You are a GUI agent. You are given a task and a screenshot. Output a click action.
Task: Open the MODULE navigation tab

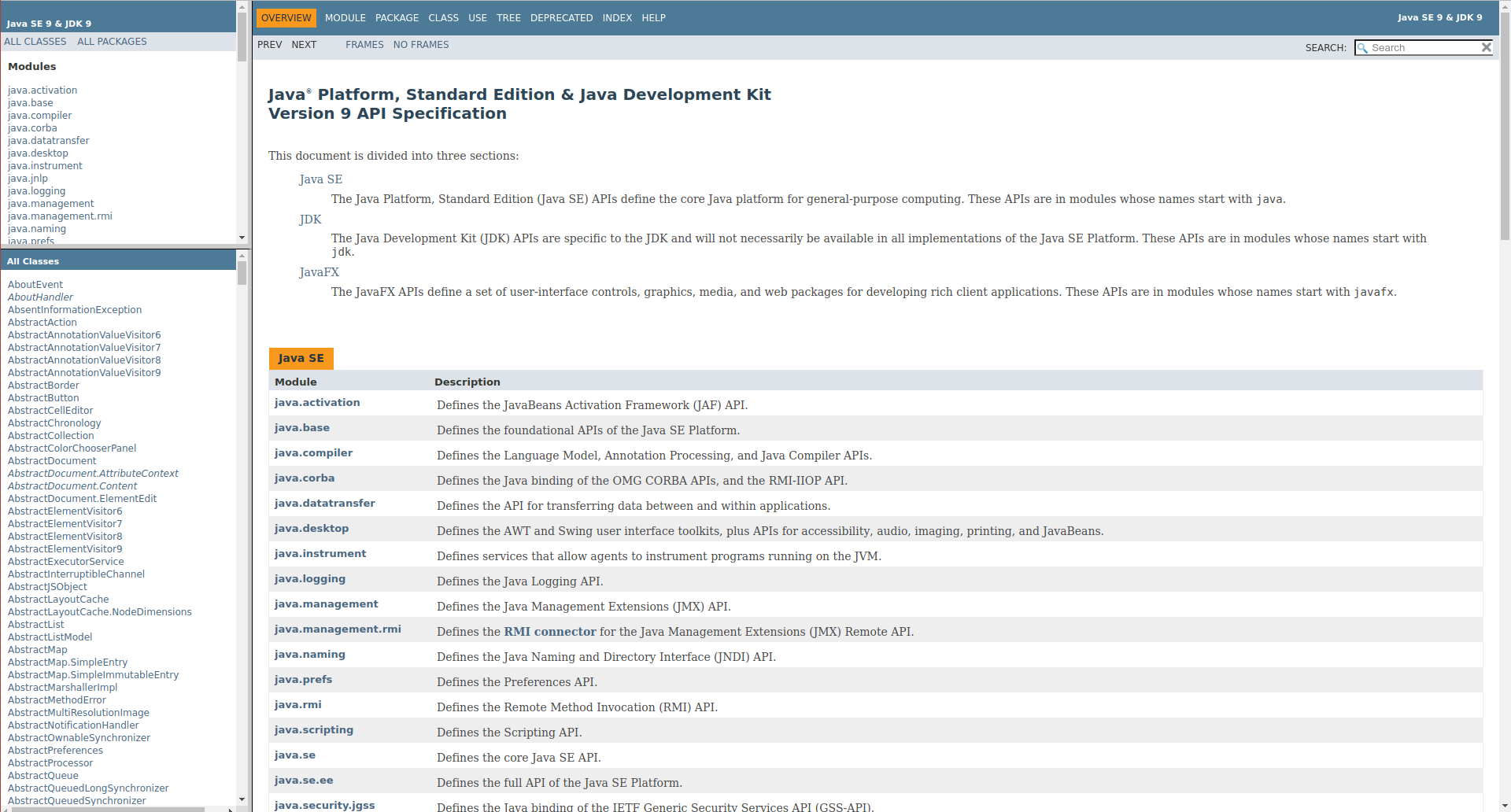click(x=345, y=18)
